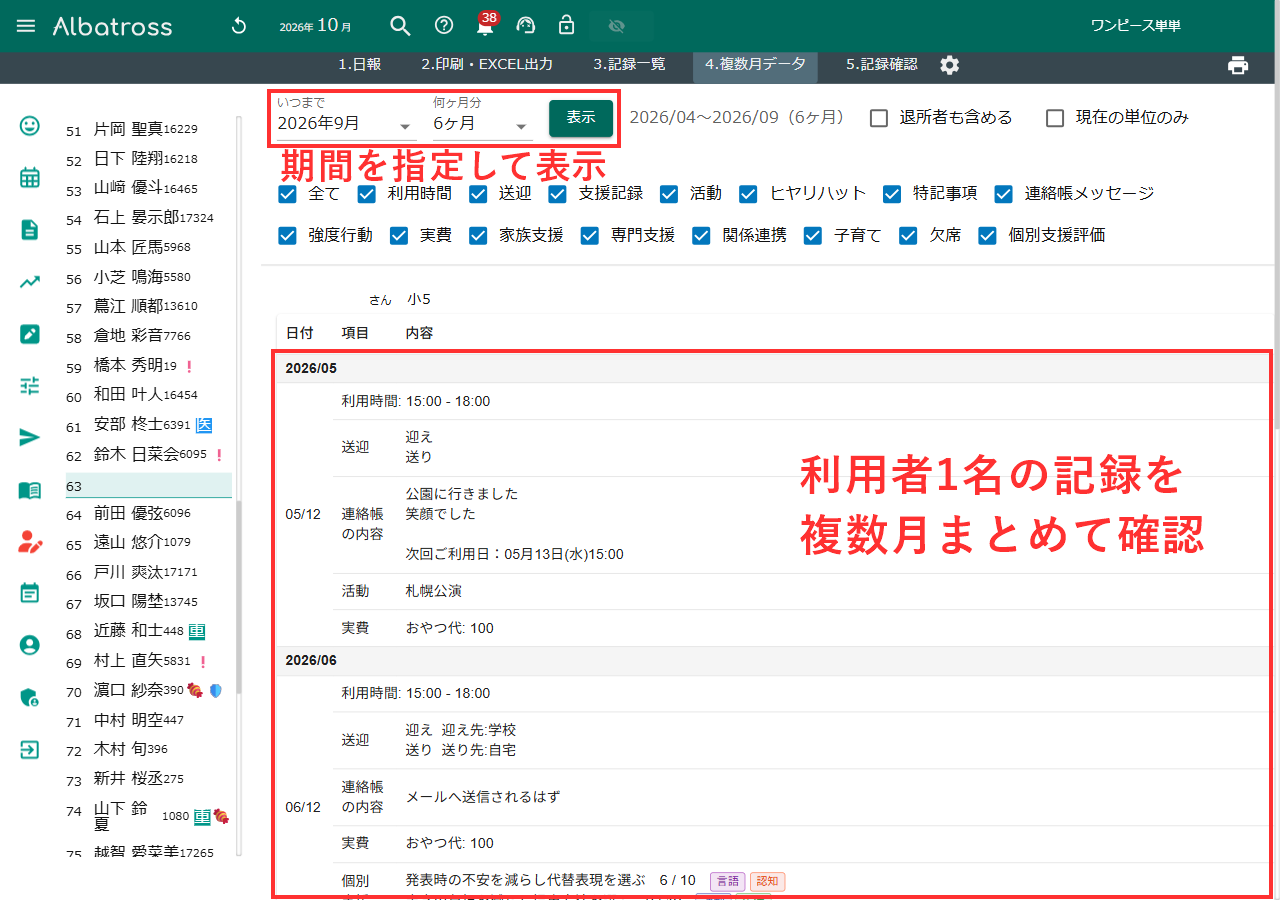Uncheck the ヒヤリハット checkbox
1280x900 pixels.
click(x=749, y=194)
